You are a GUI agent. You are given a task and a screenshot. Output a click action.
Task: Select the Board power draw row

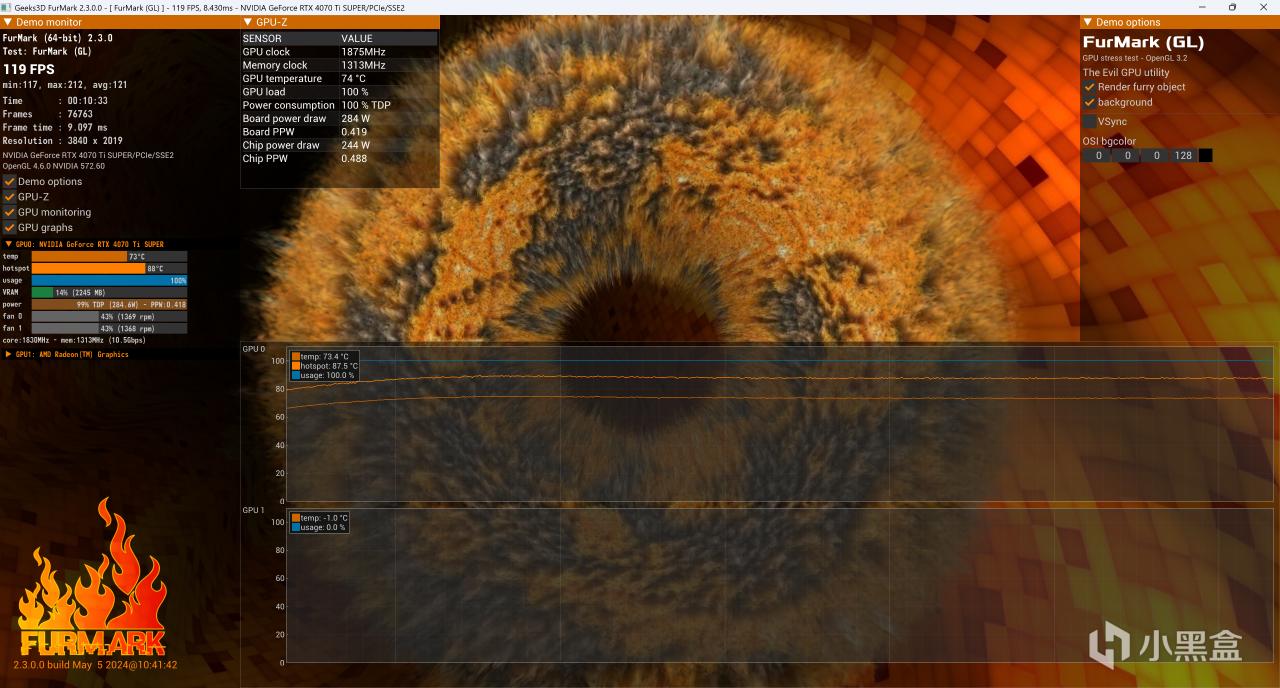point(339,118)
